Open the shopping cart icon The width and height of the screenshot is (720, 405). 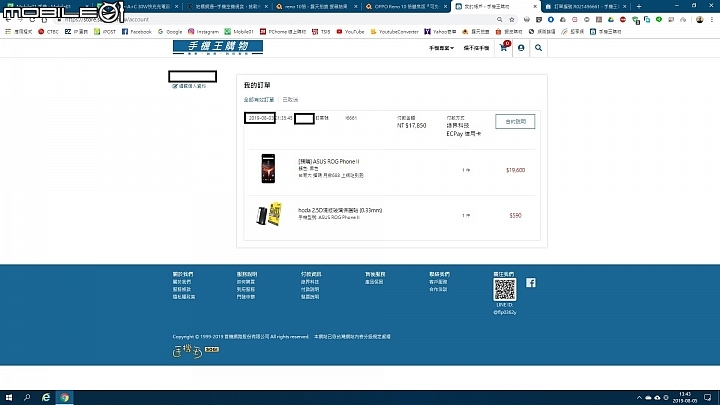click(x=504, y=48)
